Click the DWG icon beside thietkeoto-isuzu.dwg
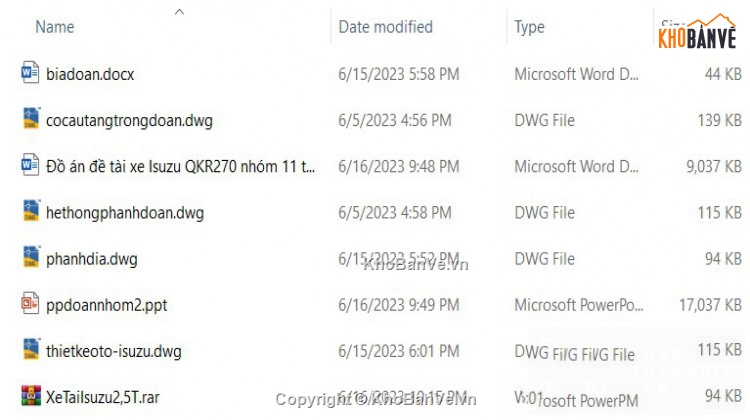 click(x=32, y=349)
